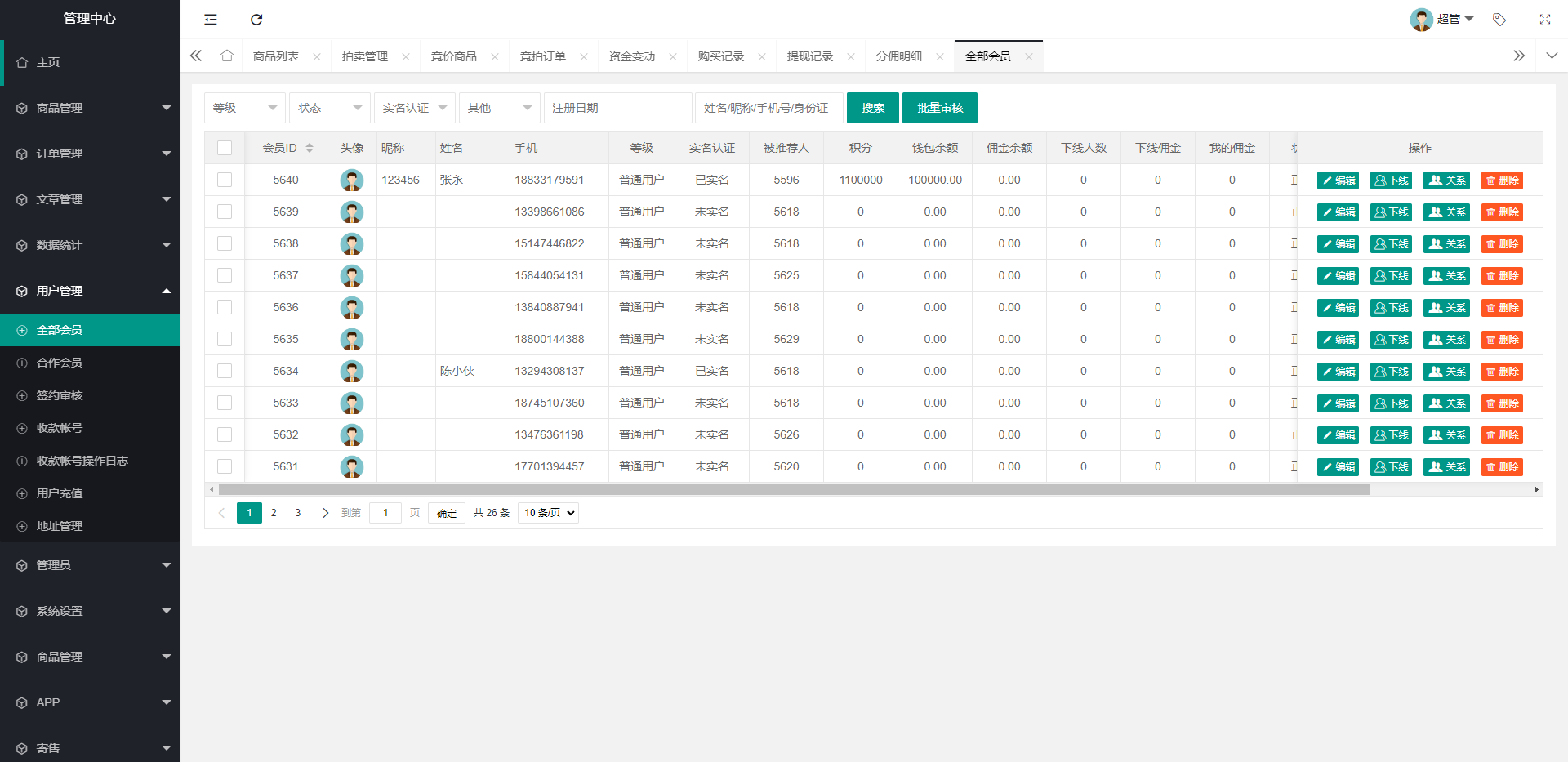Viewport: 1568px width, 762px height.
Task: Tick the checkbox for member 5634
Action: point(225,371)
